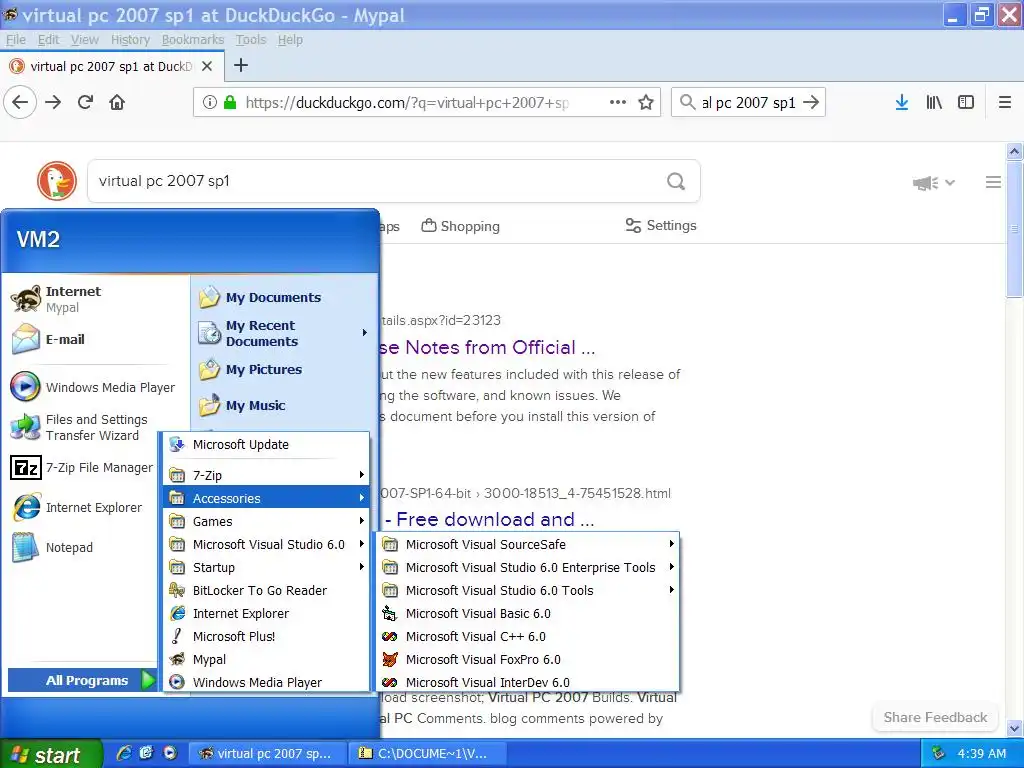
Task: Open Microsoft Update in All Programs
Action: tap(266, 444)
